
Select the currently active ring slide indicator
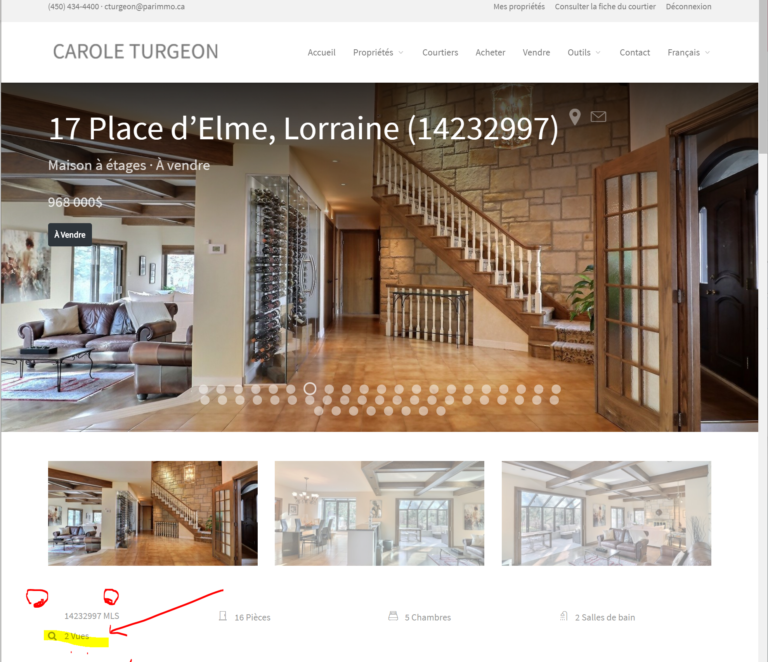310,389
